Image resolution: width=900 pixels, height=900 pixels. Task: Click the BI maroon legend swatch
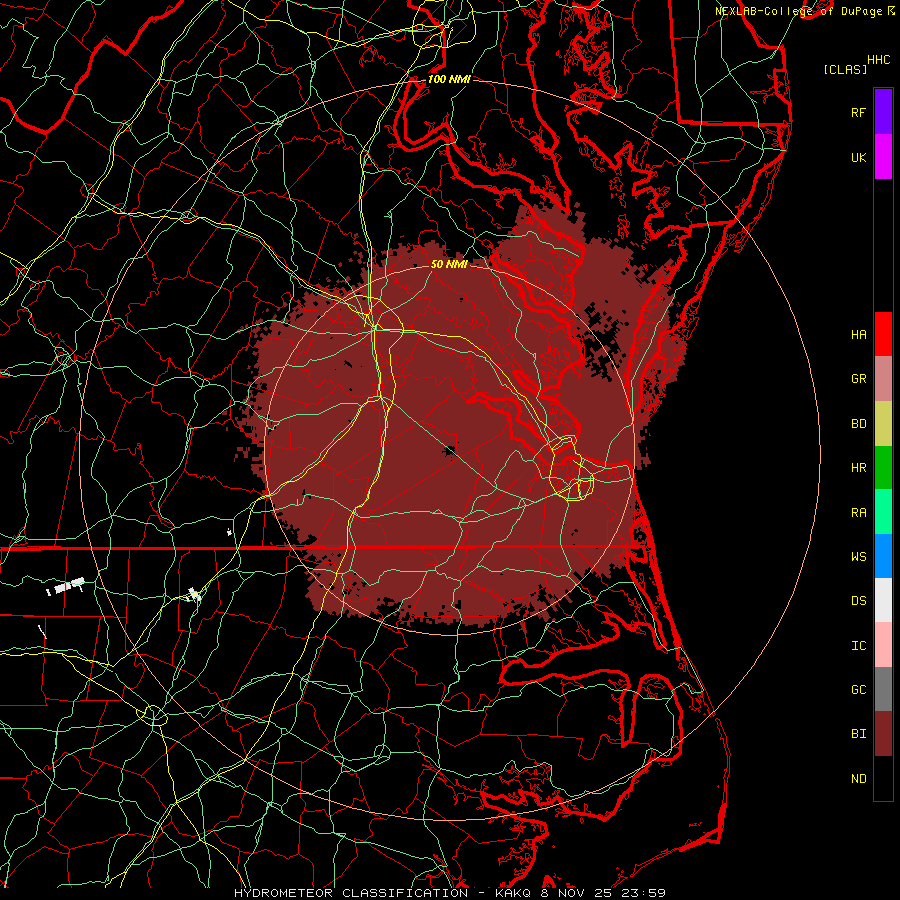(883, 734)
